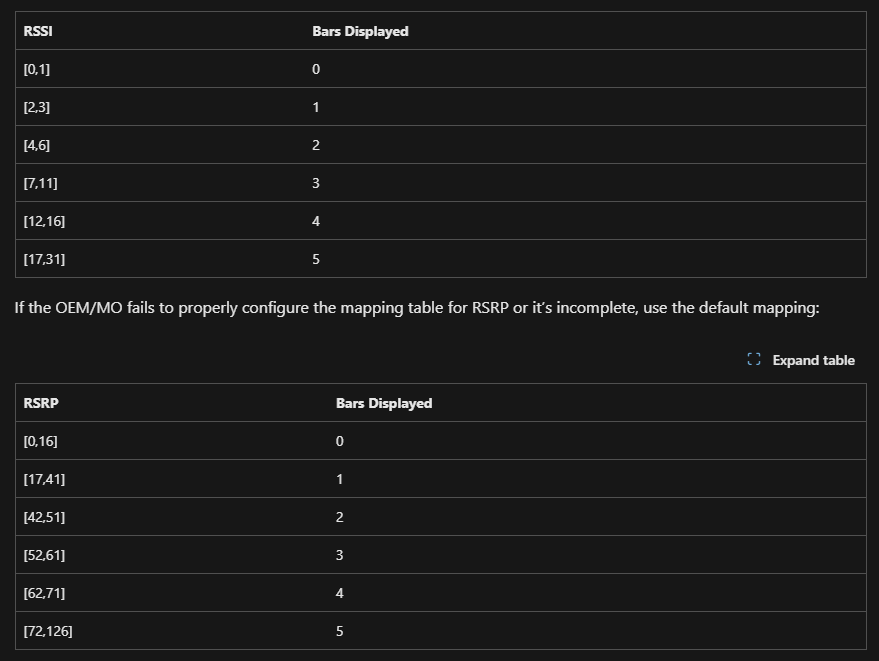
Task: Select the RSSI column header
Action: pyautogui.click(x=38, y=31)
